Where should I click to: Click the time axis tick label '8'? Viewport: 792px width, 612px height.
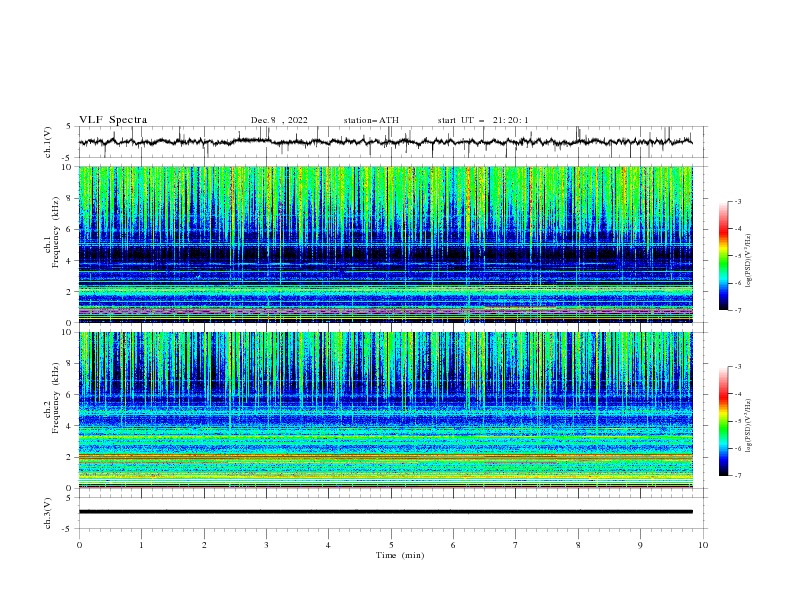point(578,545)
